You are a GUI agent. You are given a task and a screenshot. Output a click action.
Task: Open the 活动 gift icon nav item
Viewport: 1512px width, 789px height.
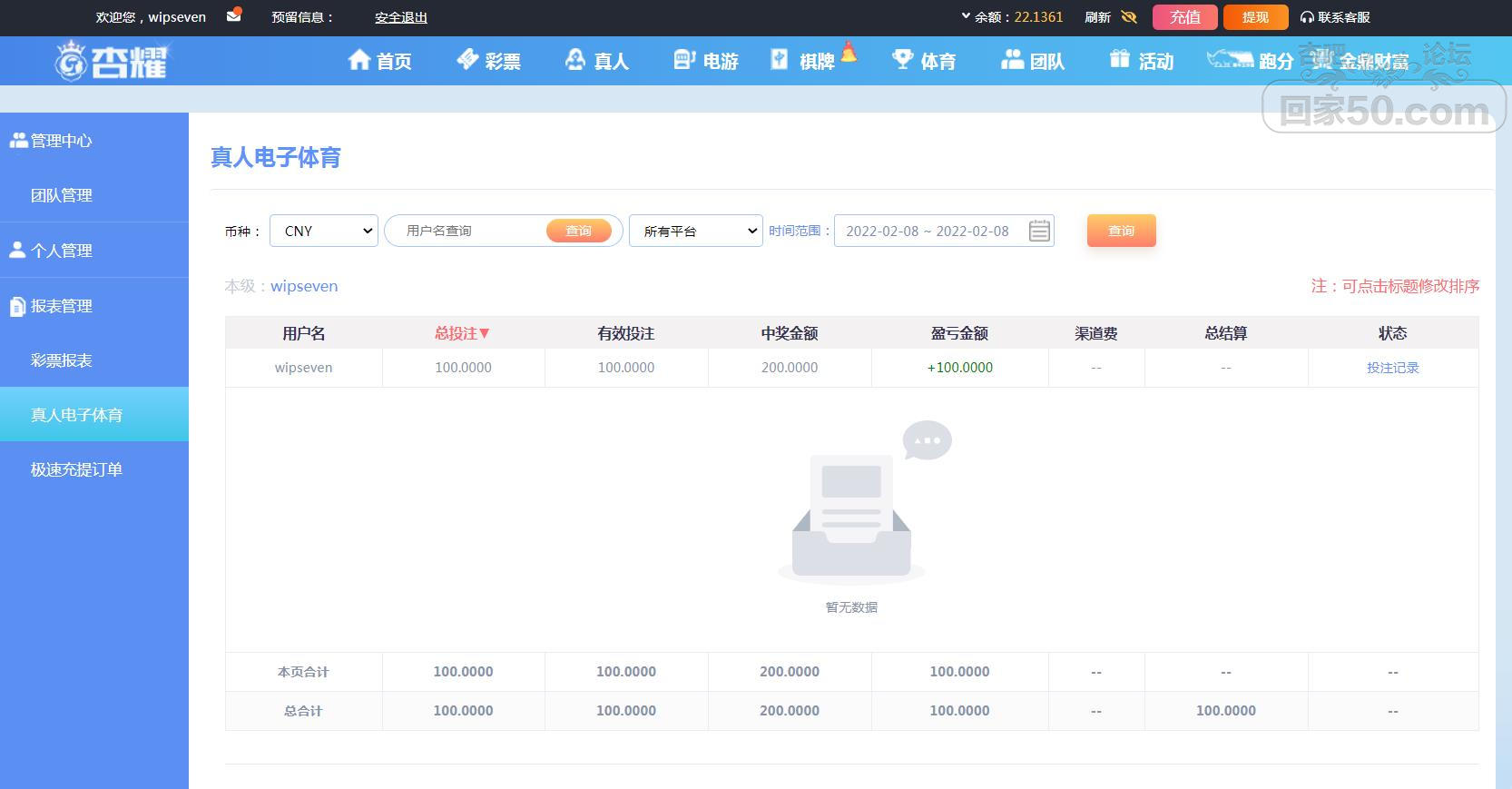(x=1119, y=61)
